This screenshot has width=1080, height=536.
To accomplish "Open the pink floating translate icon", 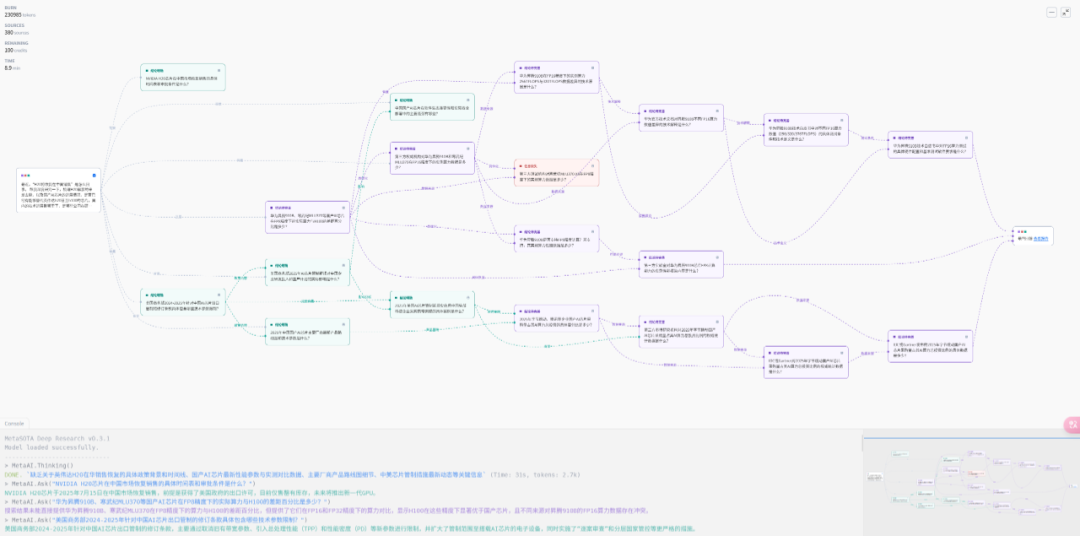I will (x=1072, y=425).
